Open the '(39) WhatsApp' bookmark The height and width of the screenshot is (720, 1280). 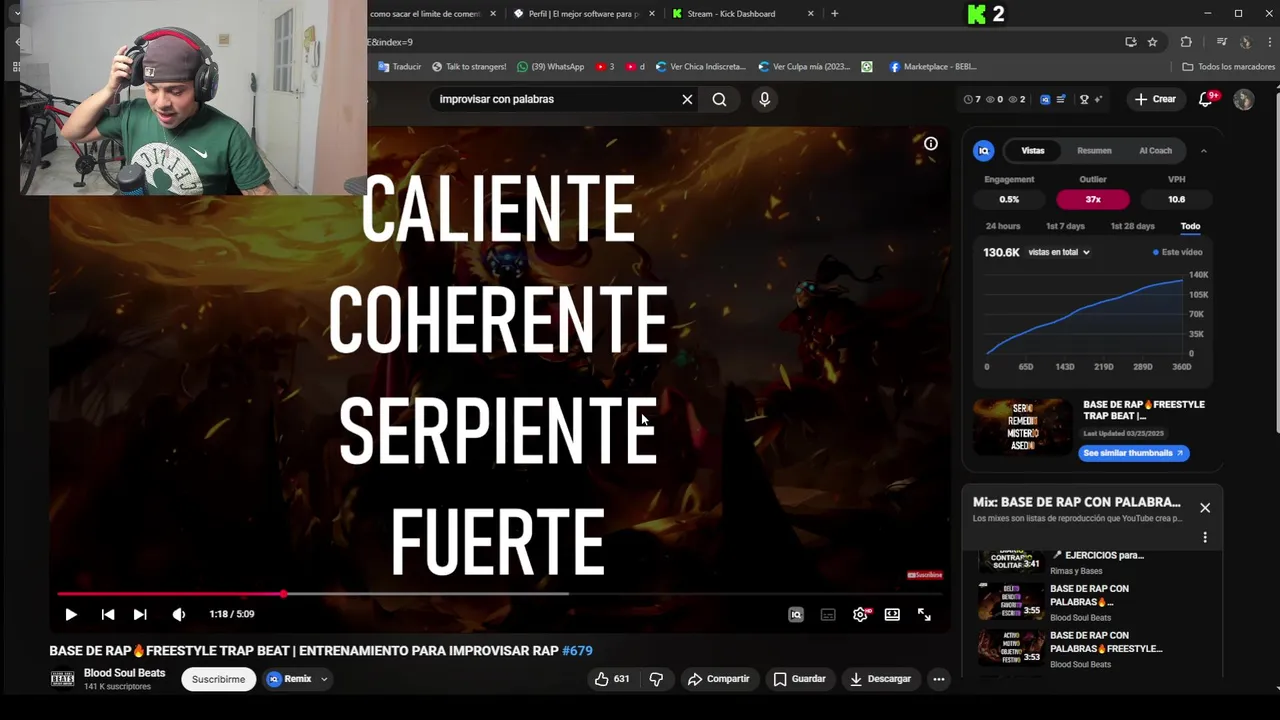(551, 67)
